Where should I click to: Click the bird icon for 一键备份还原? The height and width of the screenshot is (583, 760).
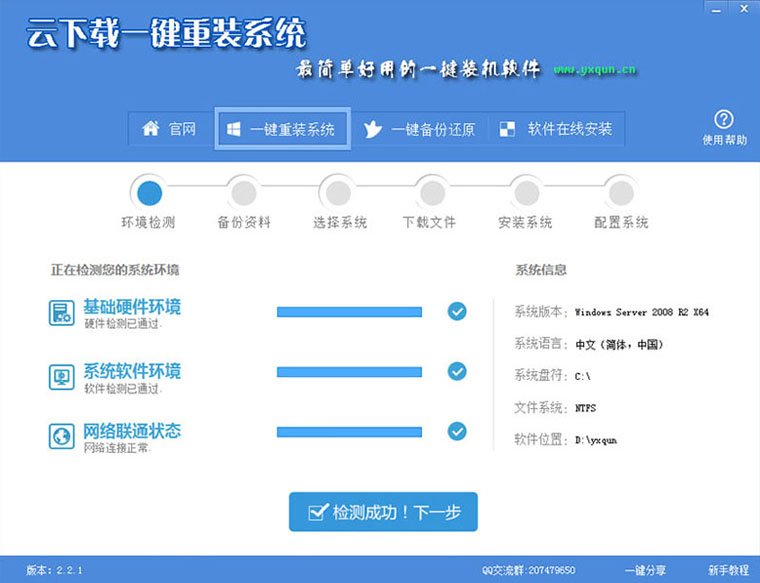point(373,129)
